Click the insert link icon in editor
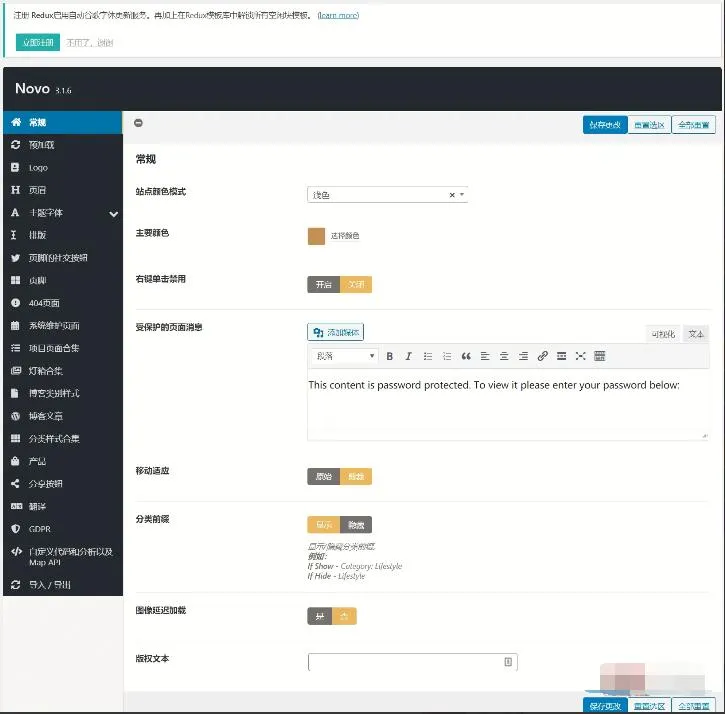The height and width of the screenshot is (714, 725). (x=542, y=356)
